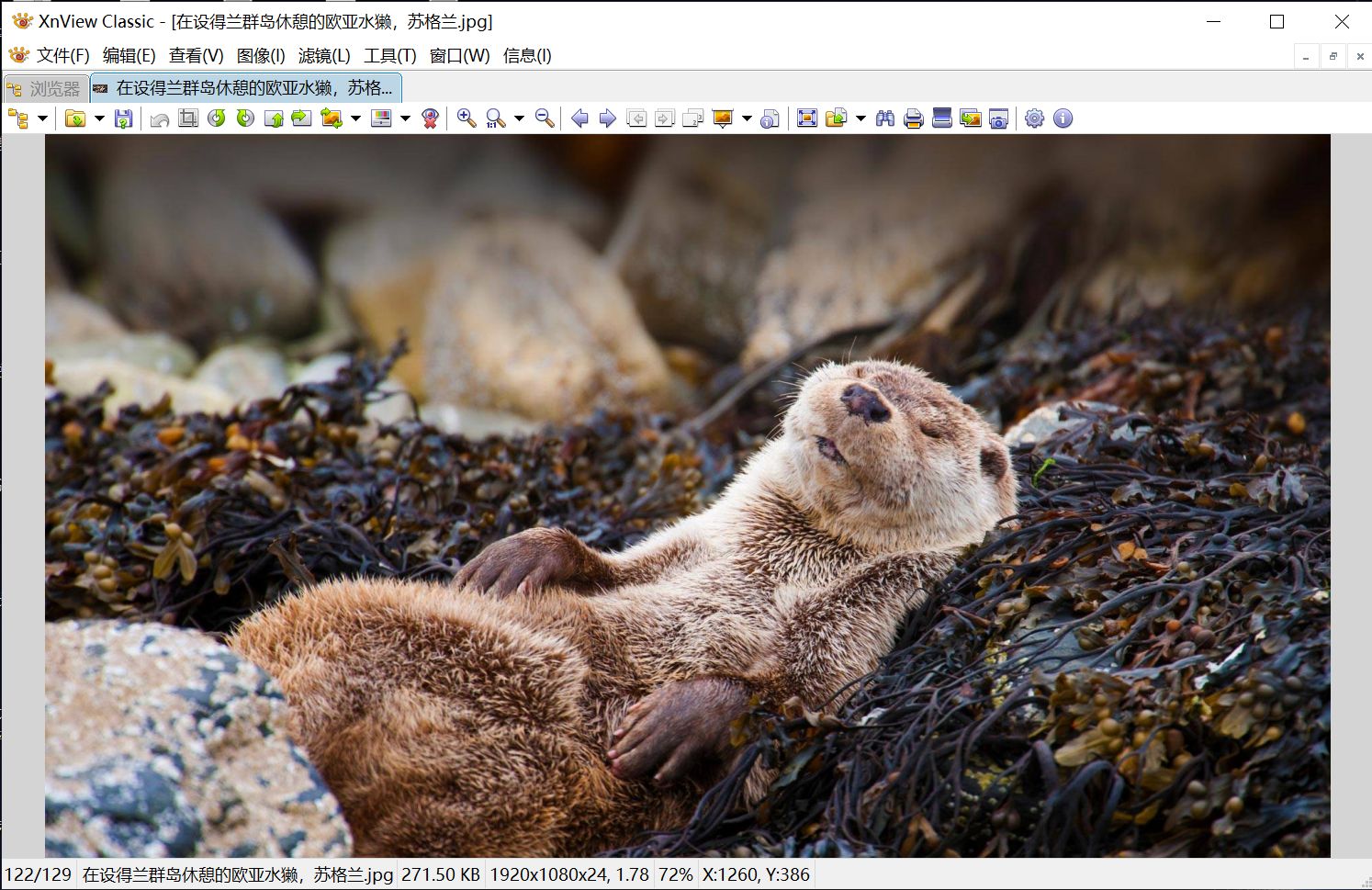Print the image via printer icon

click(x=913, y=118)
